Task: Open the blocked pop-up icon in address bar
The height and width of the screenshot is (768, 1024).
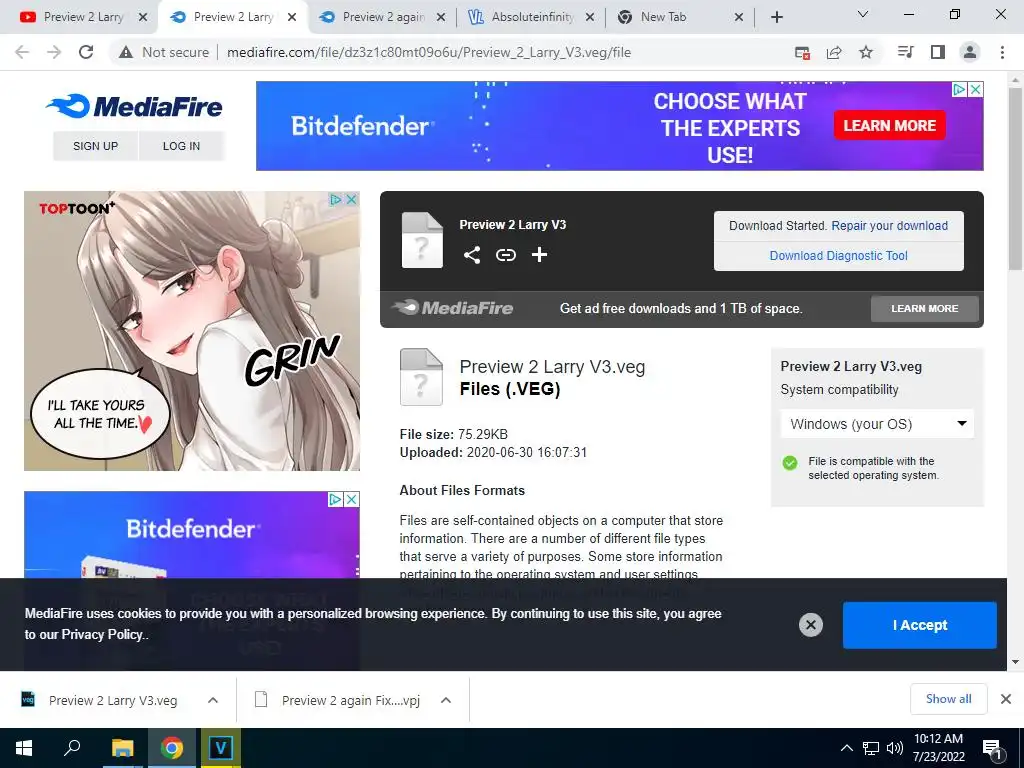Action: point(802,52)
